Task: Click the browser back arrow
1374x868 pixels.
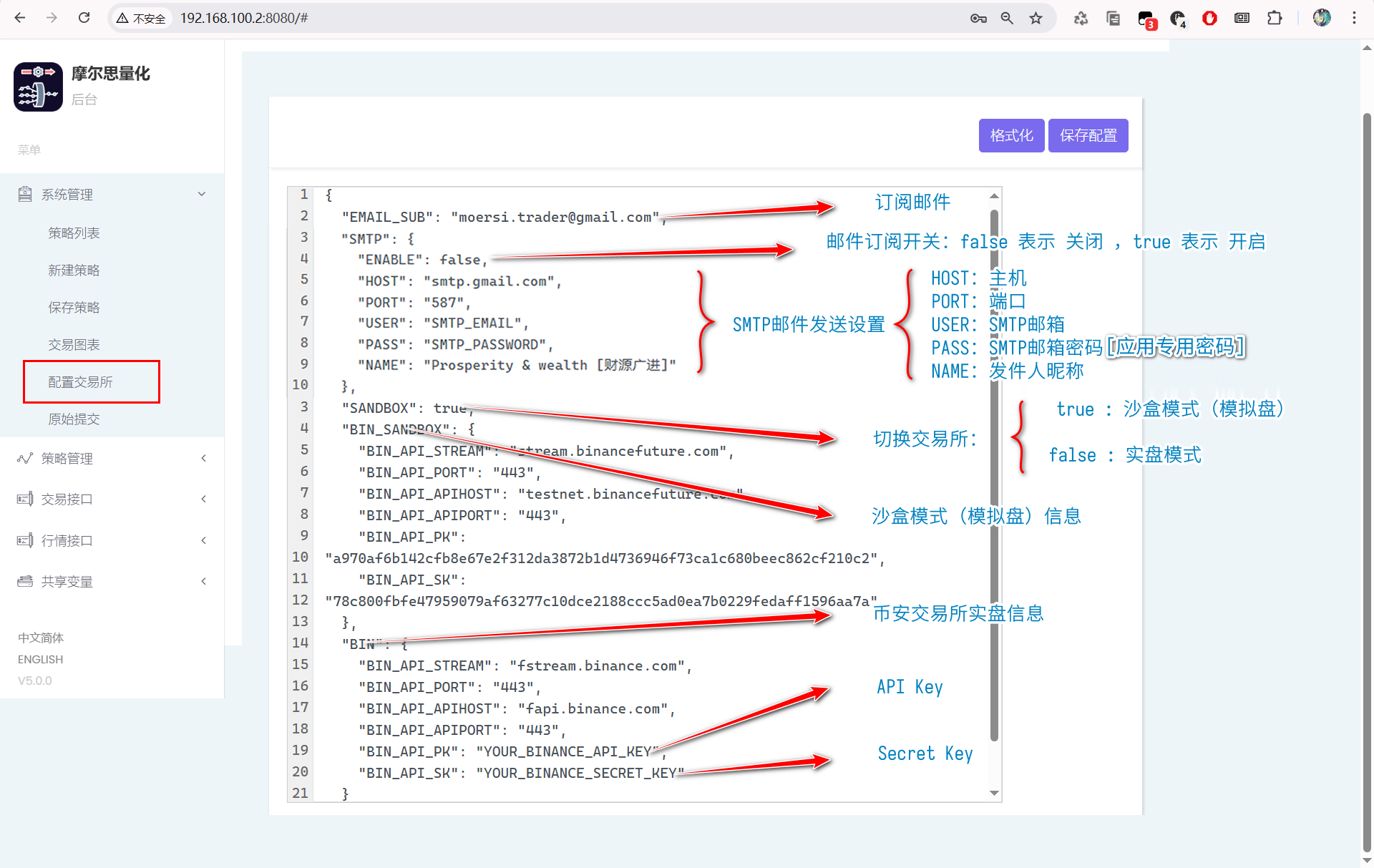Action: pos(20,18)
